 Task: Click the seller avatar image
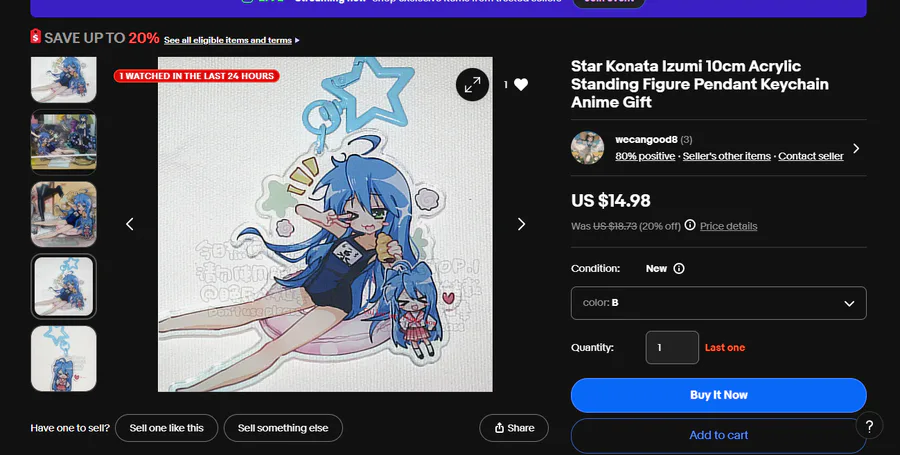click(587, 148)
